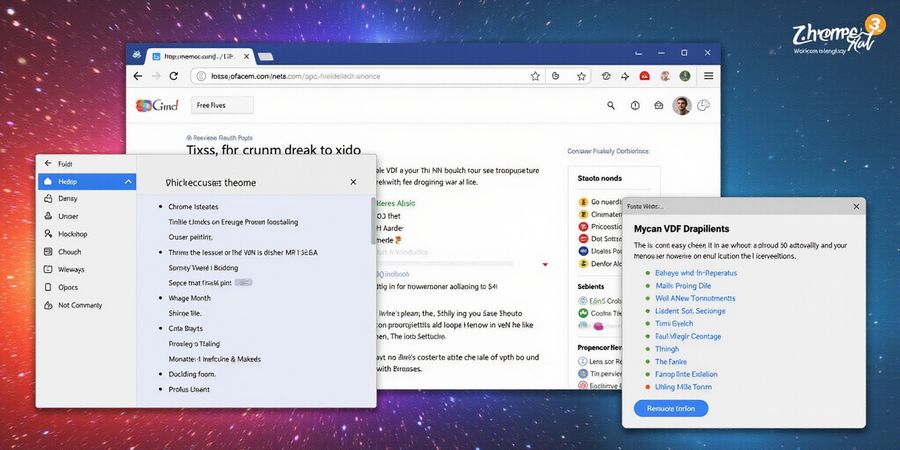The image size is (900, 450).
Task: Click the icon at browser title bar's left
Action: [x=137, y=55]
